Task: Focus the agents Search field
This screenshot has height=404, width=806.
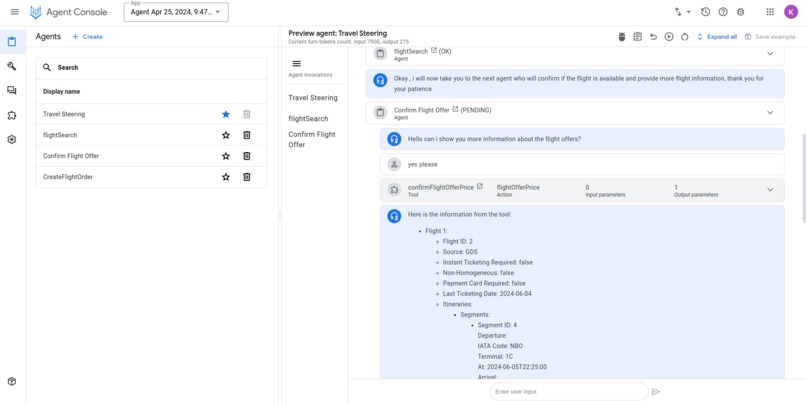Action: (152, 67)
